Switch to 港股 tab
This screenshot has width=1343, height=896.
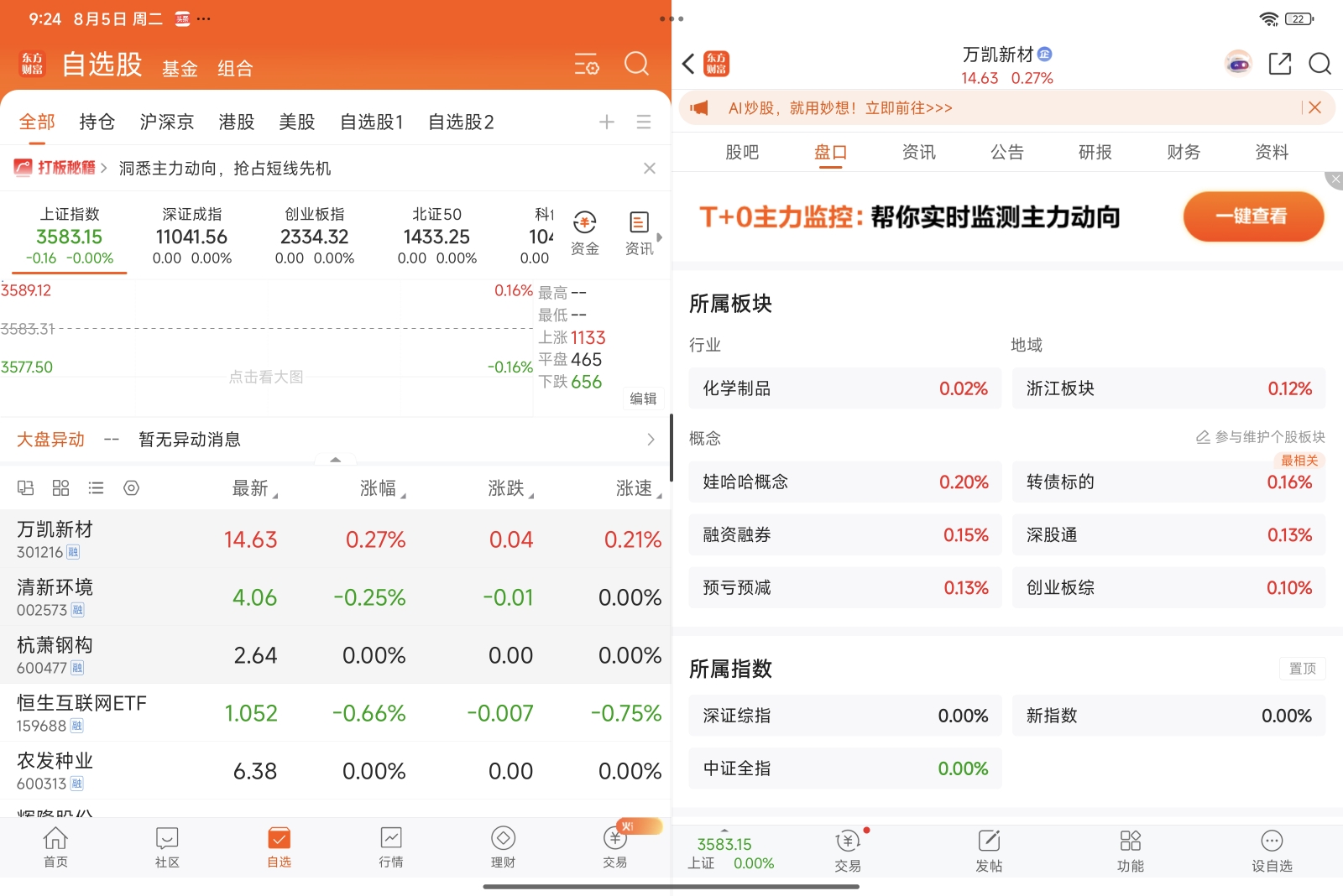coord(236,122)
